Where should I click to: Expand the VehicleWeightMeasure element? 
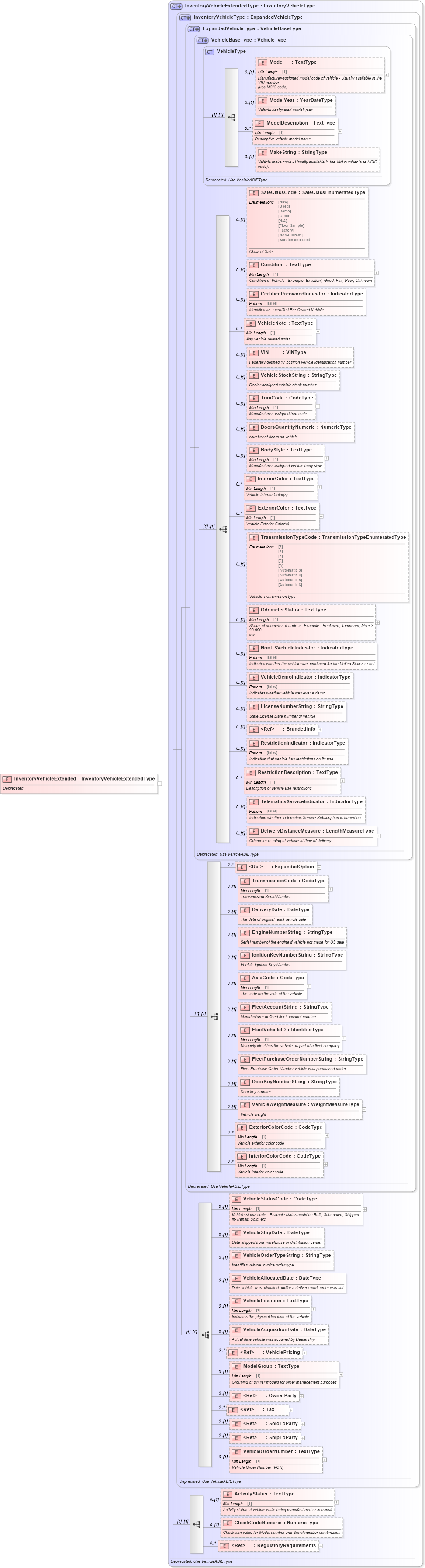point(364,1110)
